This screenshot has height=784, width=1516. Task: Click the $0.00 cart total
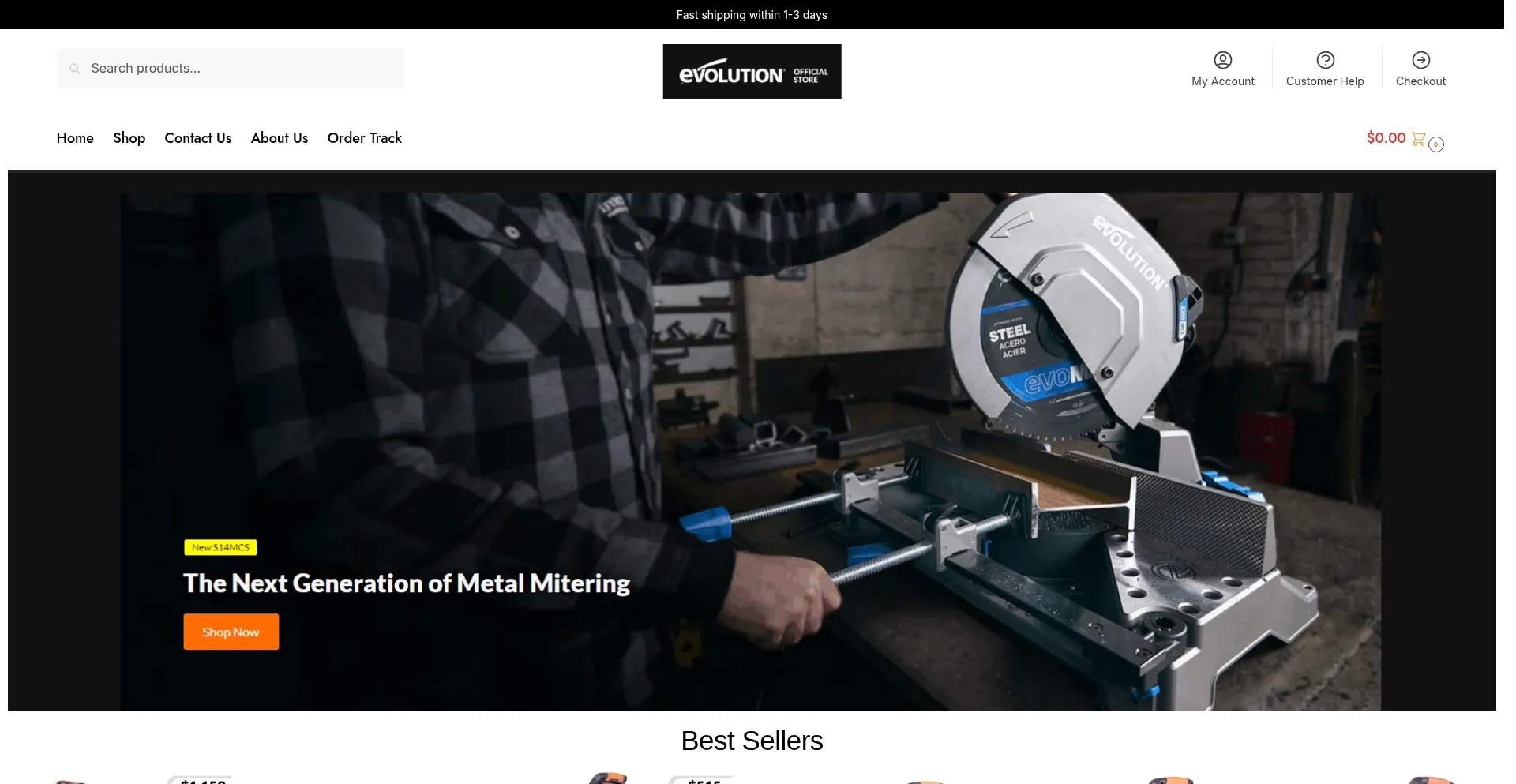[x=1387, y=138]
